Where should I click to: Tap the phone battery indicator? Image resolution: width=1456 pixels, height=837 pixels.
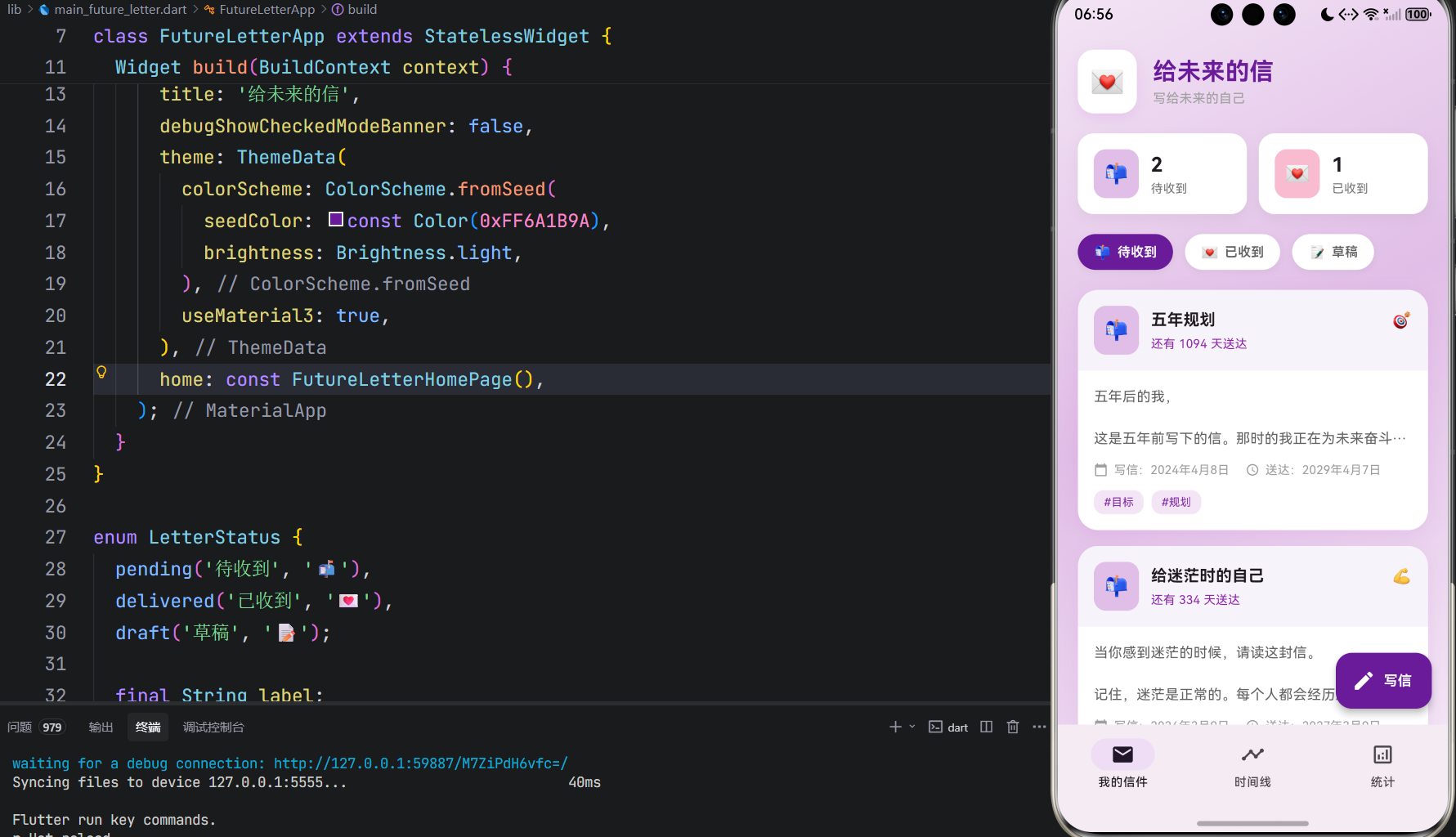coord(1418,14)
